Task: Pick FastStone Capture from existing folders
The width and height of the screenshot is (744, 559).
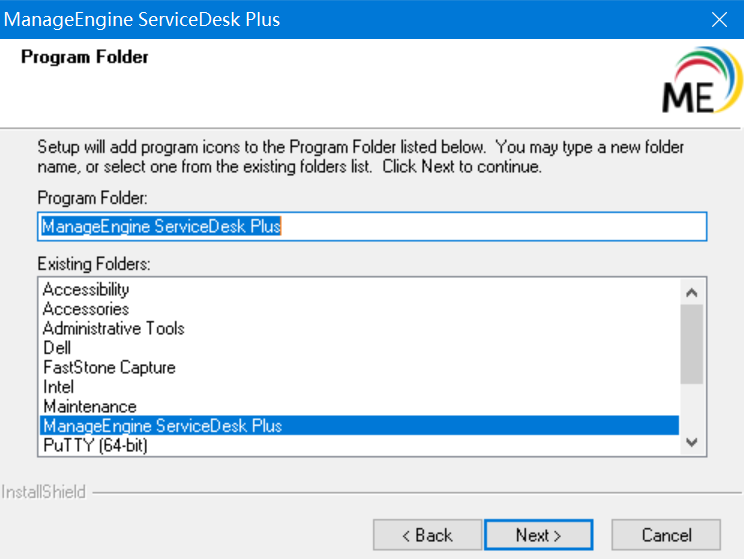Action: [x=109, y=368]
